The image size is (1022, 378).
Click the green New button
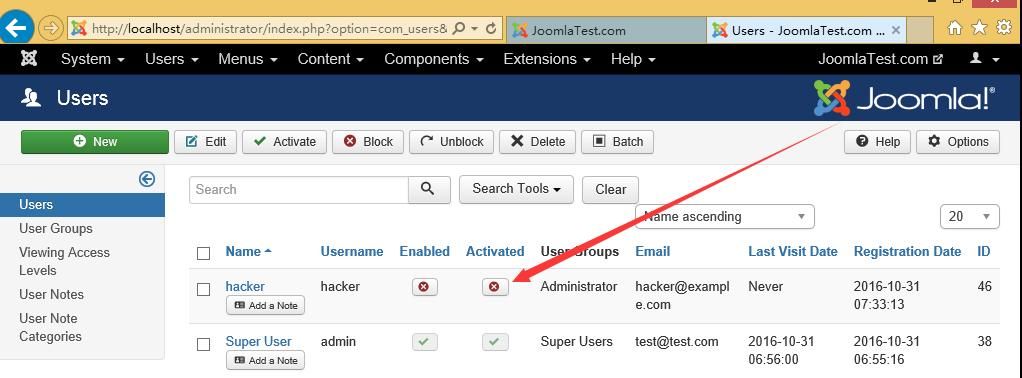[x=95, y=141]
